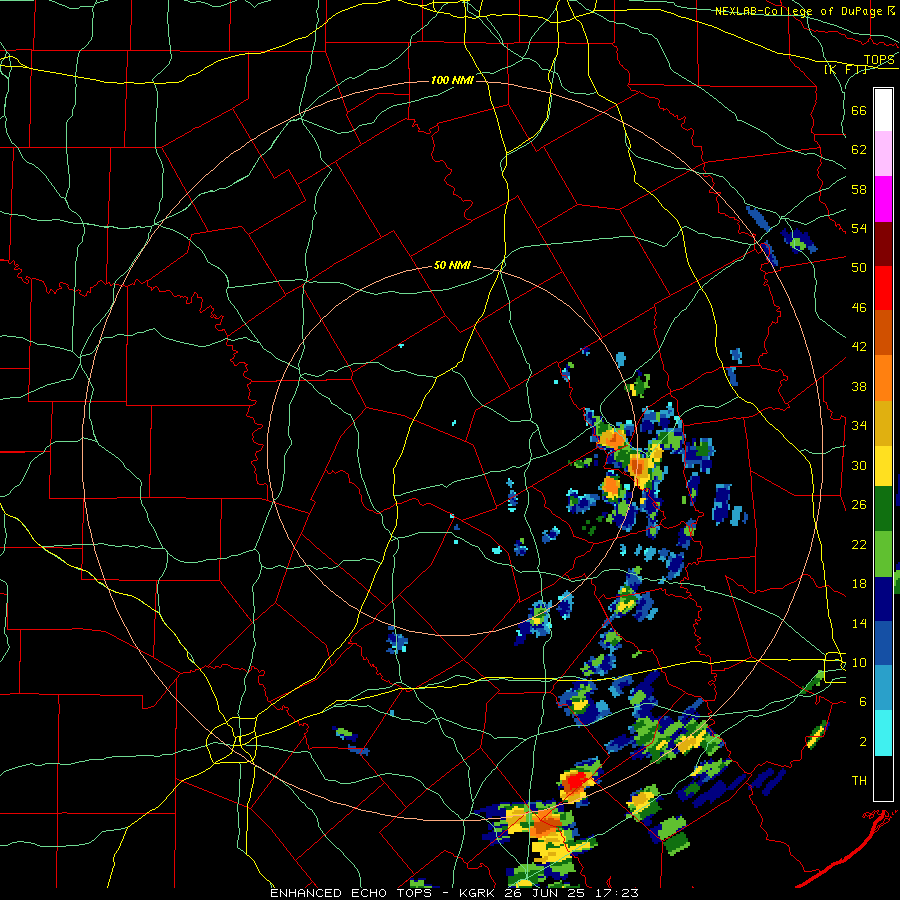Click the dark green legend swatch
The width and height of the screenshot is (900, 900).
883,509
